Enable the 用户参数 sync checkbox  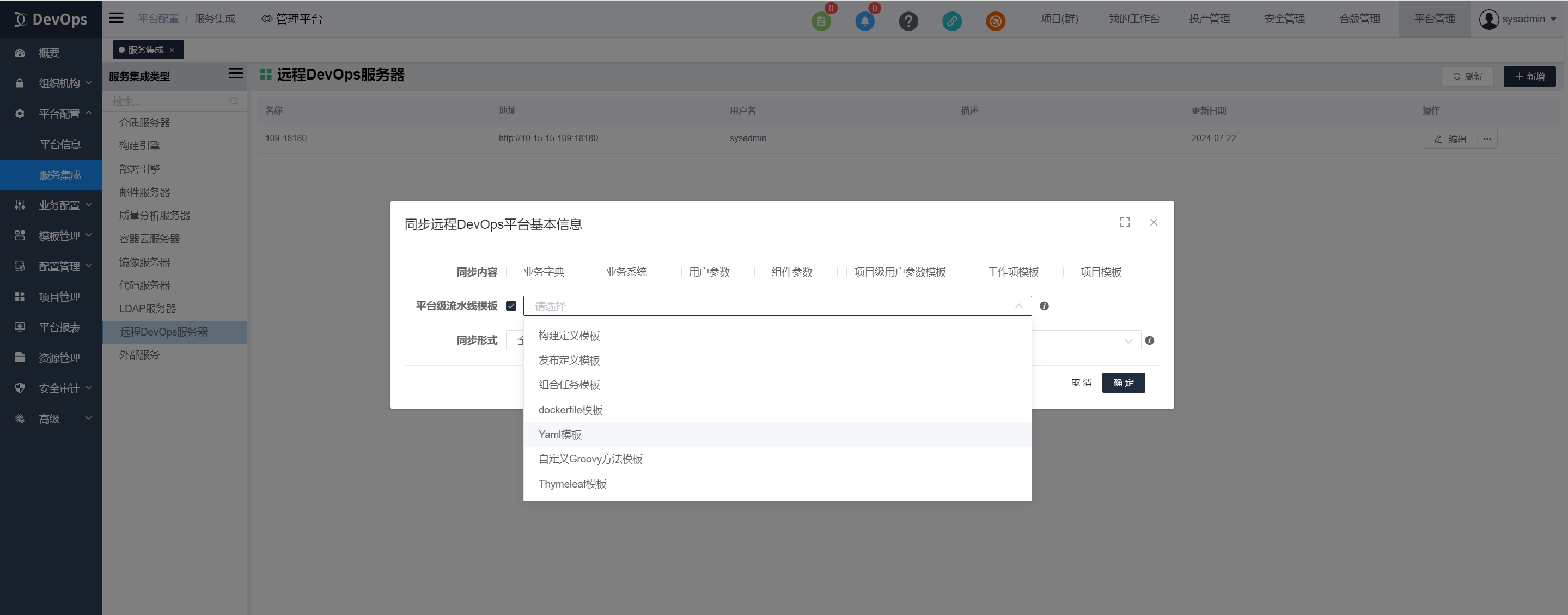(676, 272)
